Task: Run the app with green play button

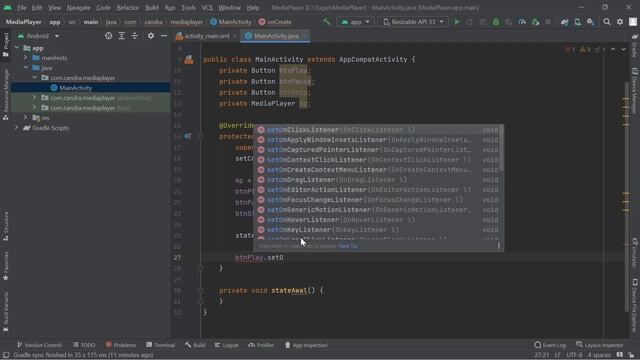Action: [457, 22]
